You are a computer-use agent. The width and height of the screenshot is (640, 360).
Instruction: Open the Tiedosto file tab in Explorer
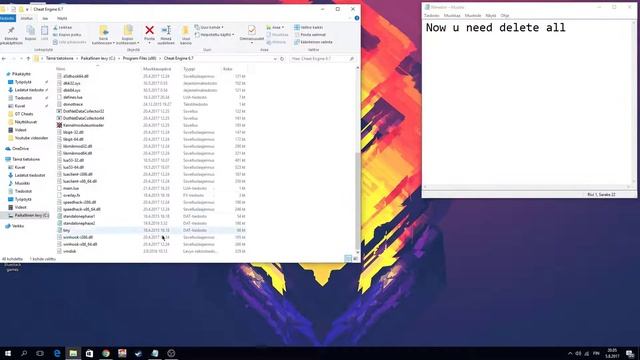coord(7,18)
